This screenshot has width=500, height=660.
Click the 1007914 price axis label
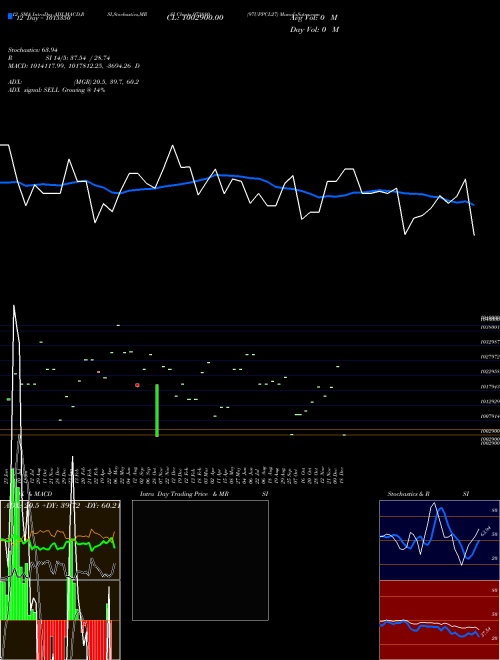coord(490,416)
